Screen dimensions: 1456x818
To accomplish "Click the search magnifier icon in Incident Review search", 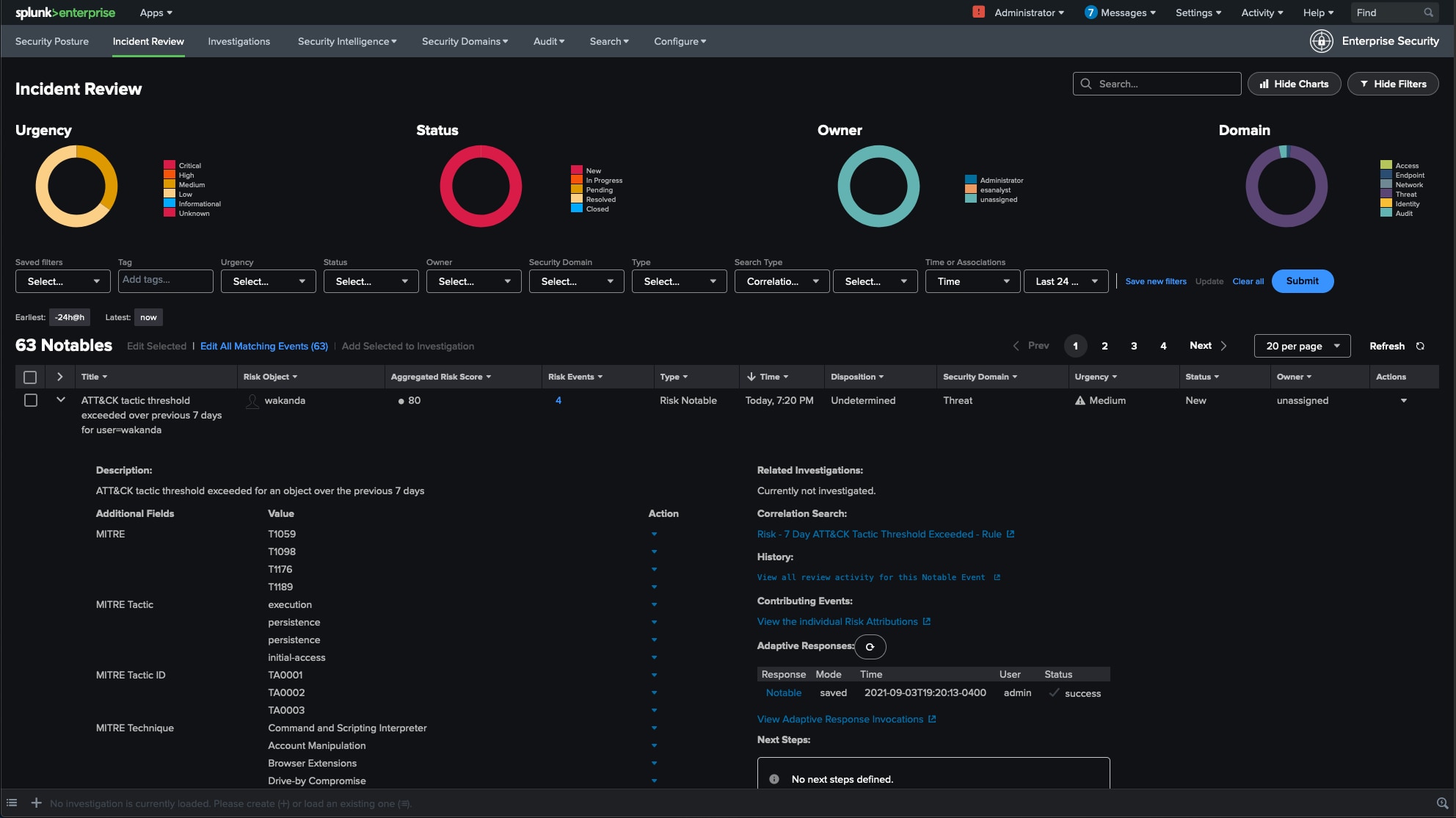I will (1085, 84).
